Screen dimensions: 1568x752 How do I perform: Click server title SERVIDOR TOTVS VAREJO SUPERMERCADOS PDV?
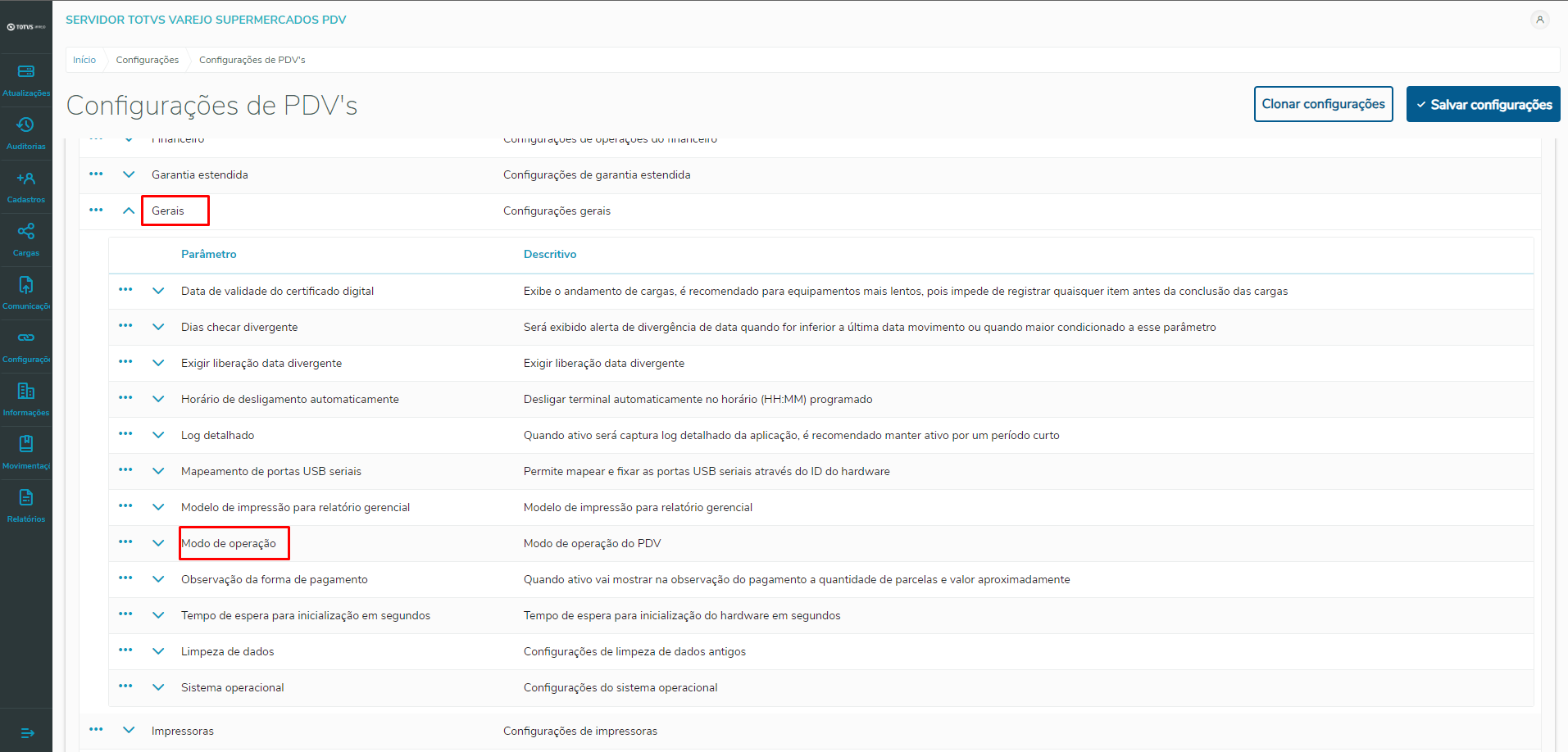(x=206, y=20)
